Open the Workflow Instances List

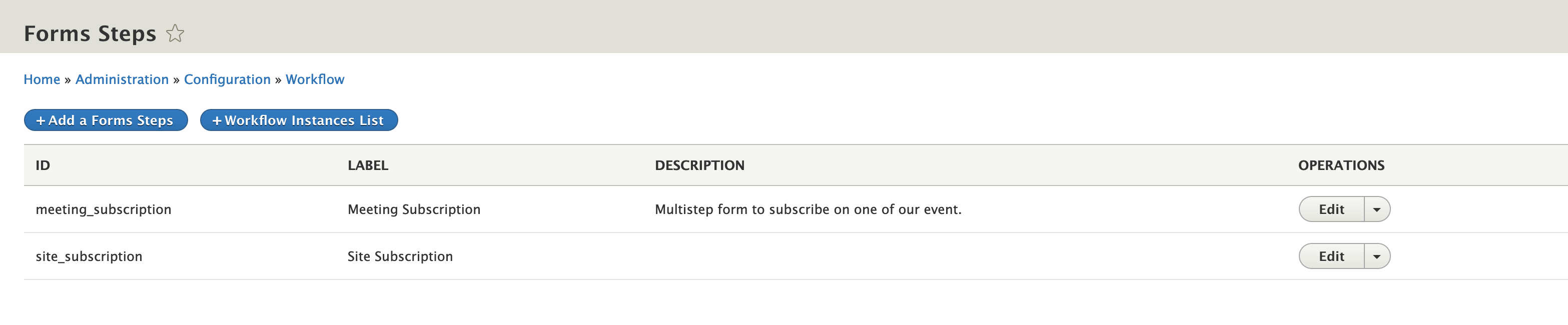[x=298, y=120]
